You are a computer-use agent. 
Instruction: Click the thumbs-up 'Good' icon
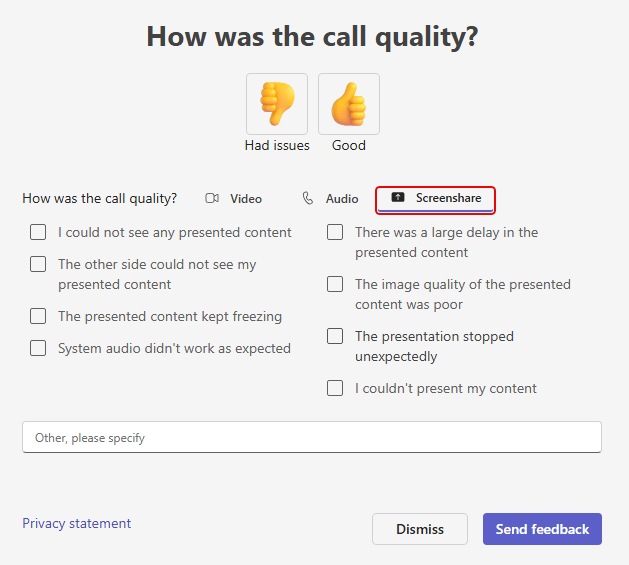tap(349, 103)
